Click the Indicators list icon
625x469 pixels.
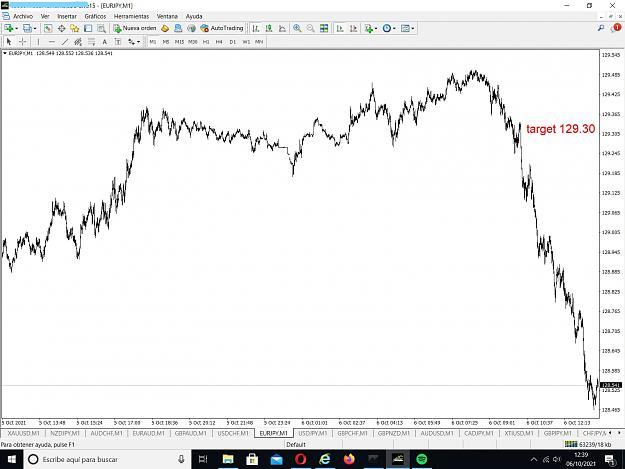click(x=368, y=28)
